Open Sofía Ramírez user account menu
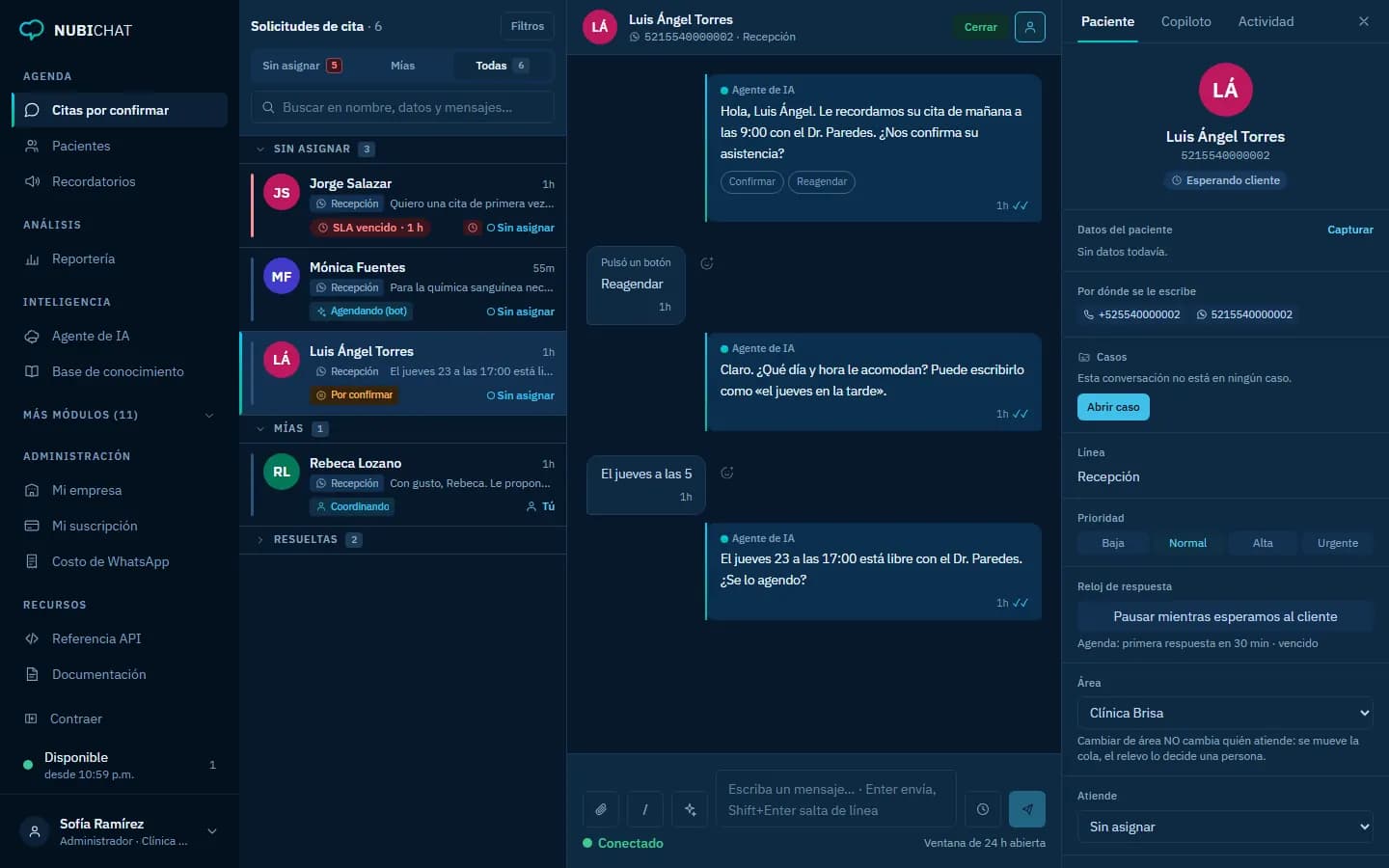 click(120, 831)
